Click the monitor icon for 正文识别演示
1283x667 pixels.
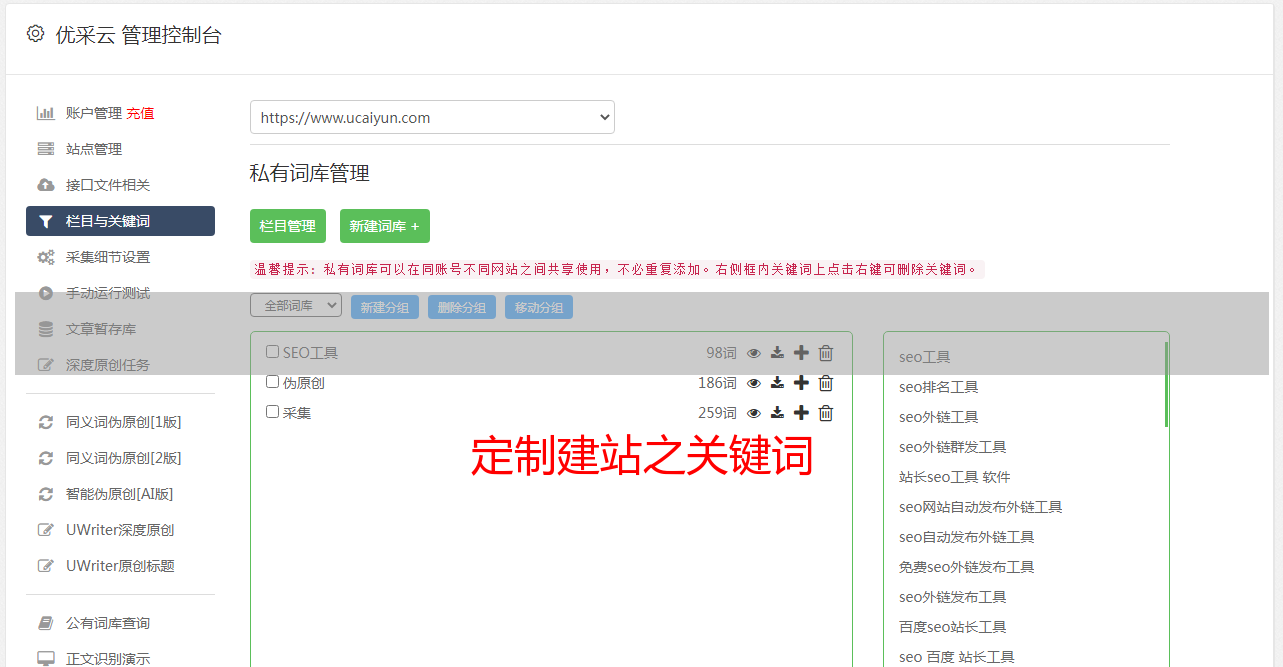pos(46,659)
